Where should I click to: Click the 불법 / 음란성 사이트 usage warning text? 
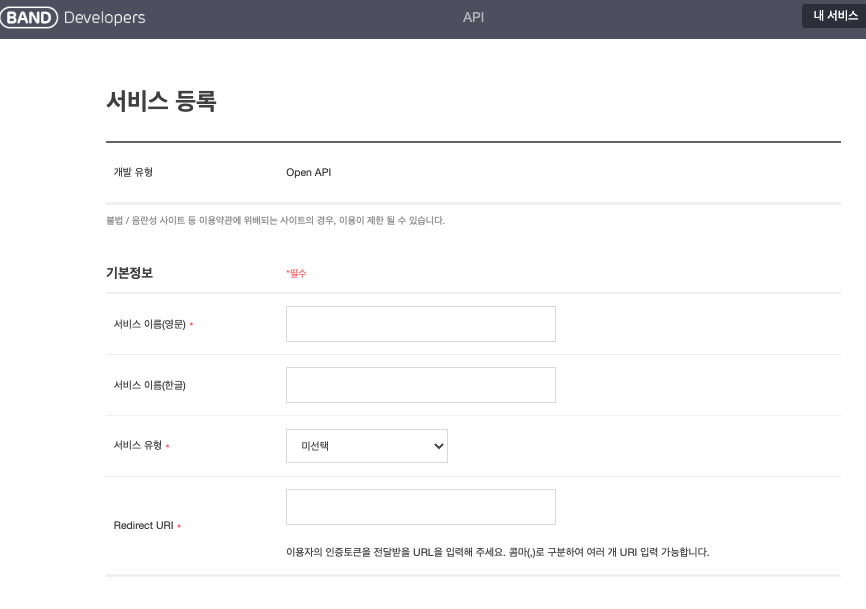point(276,220)
